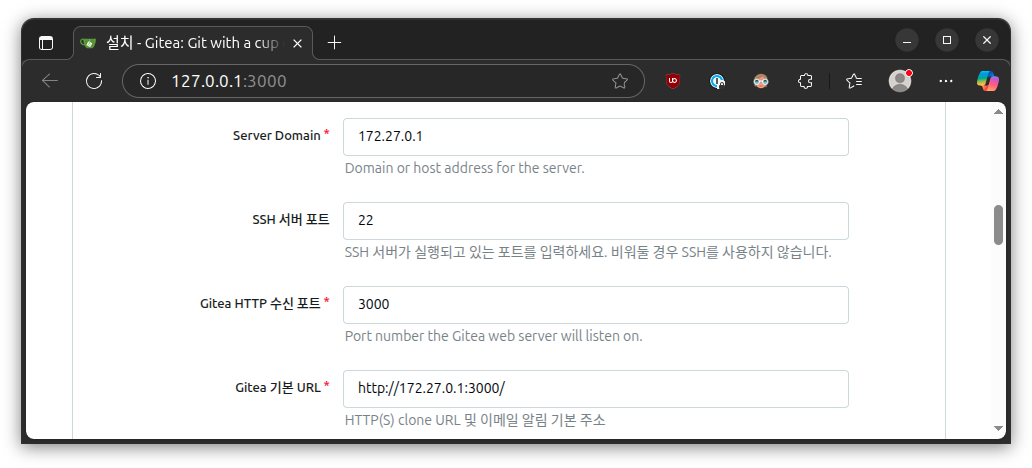Click the address bar showing 127.0.0.1:3000

383,81
